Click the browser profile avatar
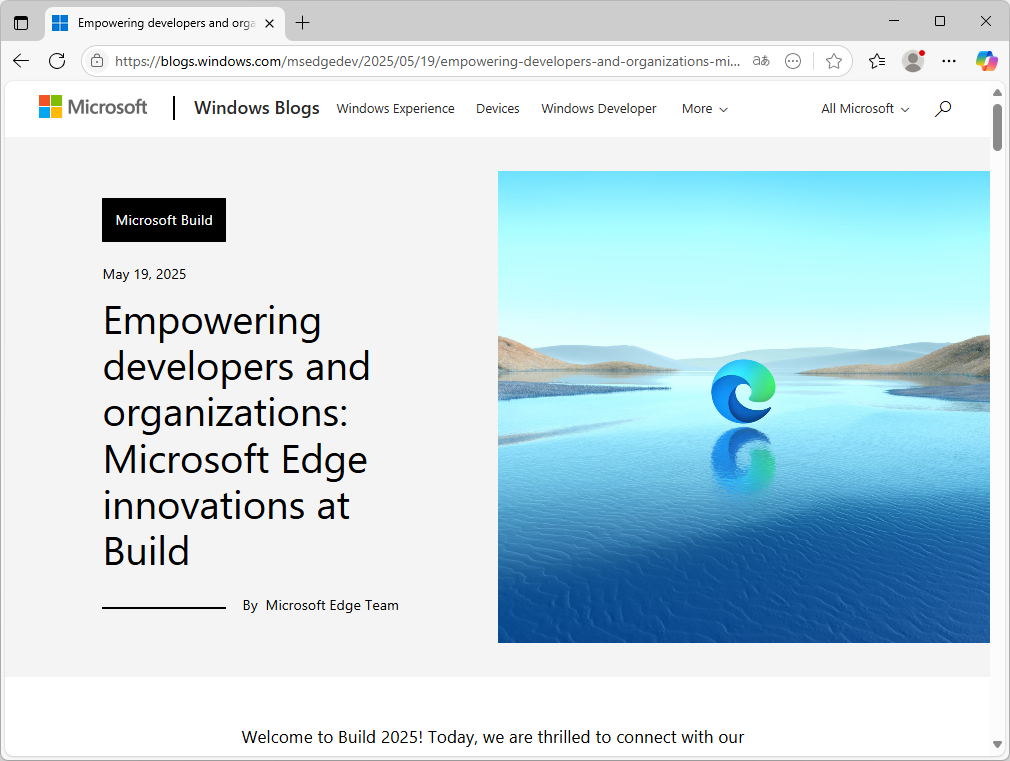 point(912,61)
